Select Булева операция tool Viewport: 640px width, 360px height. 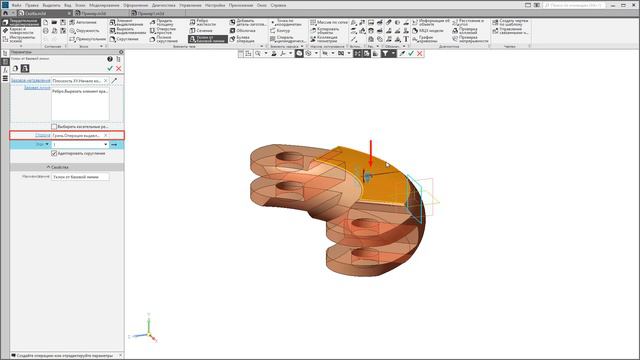[242, 39]
